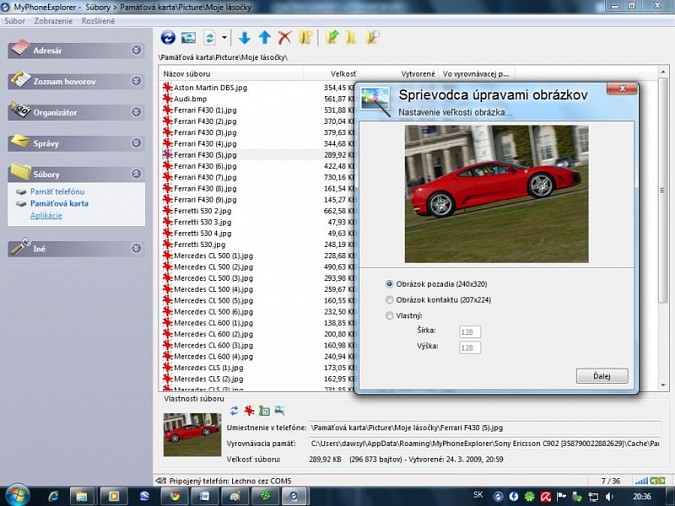The height and width of the screenshot is (506, 675).
Task: Select Pamäť telefónu in Súbory tree
Action: (x=57, y=192)
